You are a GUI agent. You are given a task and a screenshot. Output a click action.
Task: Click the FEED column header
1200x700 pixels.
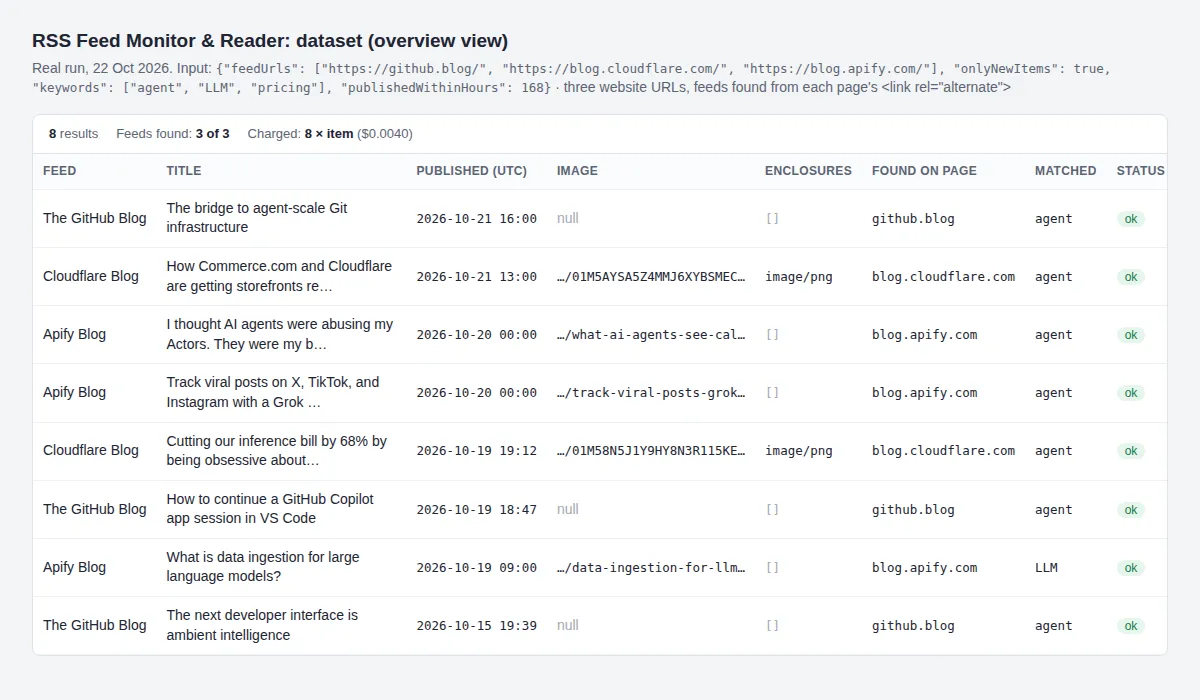pyautogui.click(x=59, y=171)
